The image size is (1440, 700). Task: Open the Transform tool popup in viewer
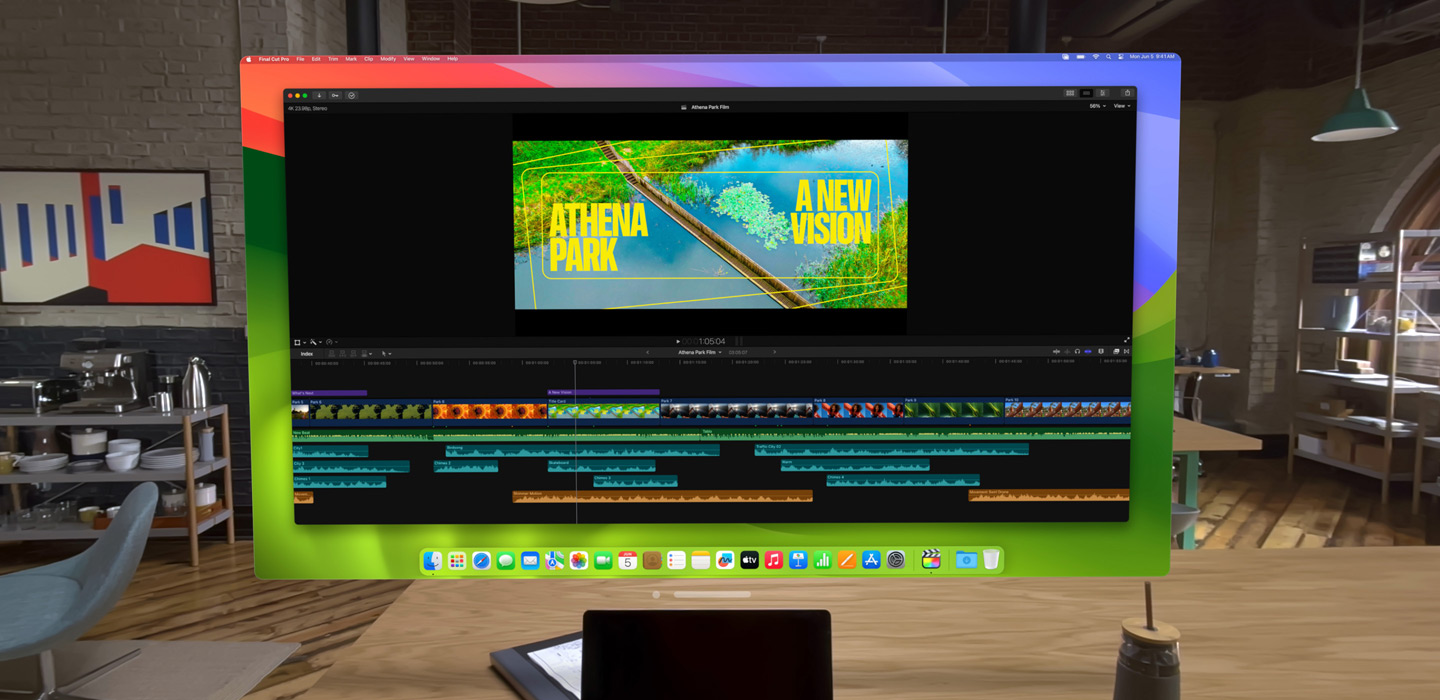[x=299, y=342]
